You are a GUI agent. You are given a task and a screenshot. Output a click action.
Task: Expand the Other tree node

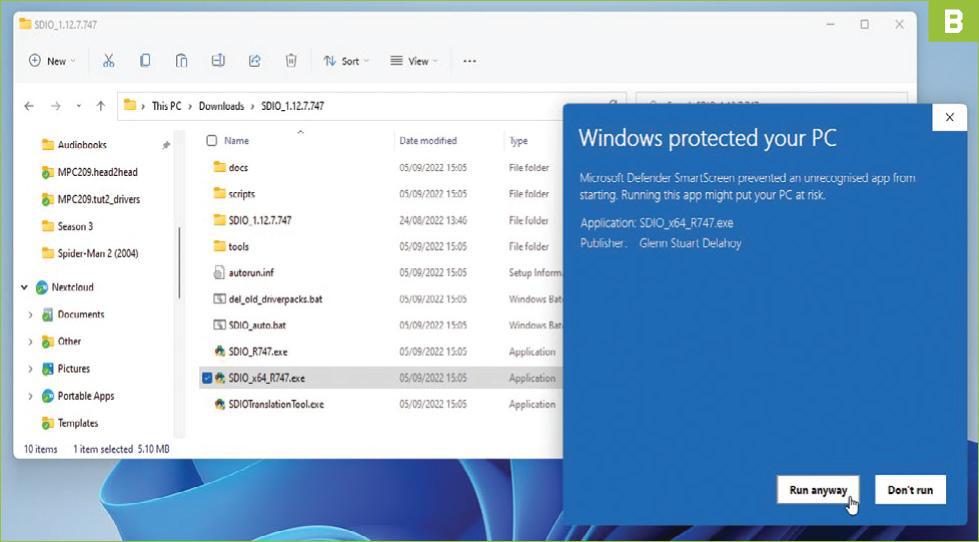[x=30, y=342]
